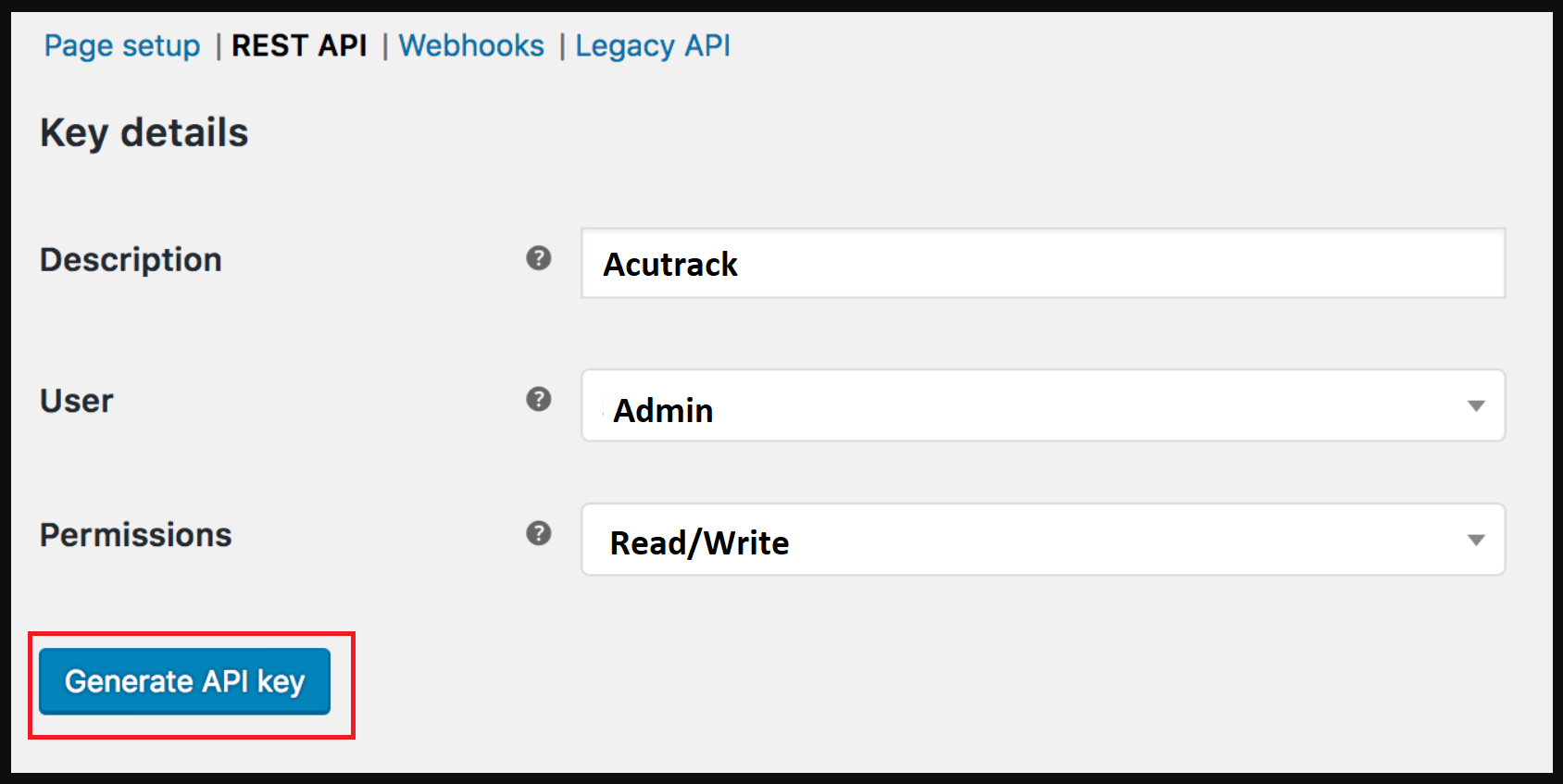Switch to the REST API tab
The height and width of the screenshot is (784, 1563).
pos(299,45)
